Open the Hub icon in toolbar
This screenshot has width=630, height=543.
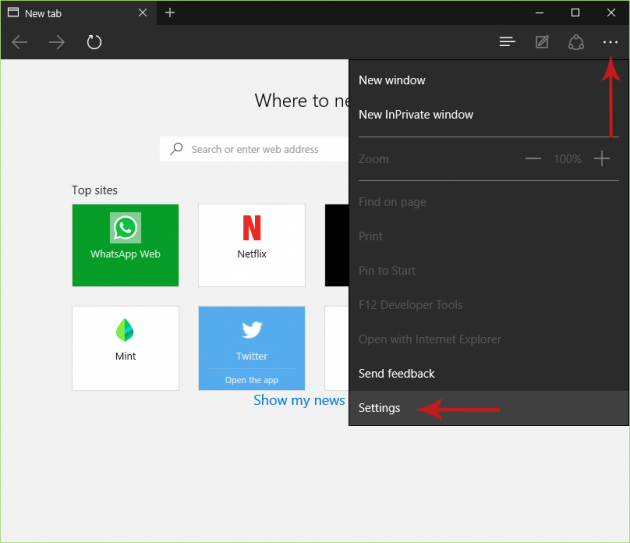click(x=508, y=42)
